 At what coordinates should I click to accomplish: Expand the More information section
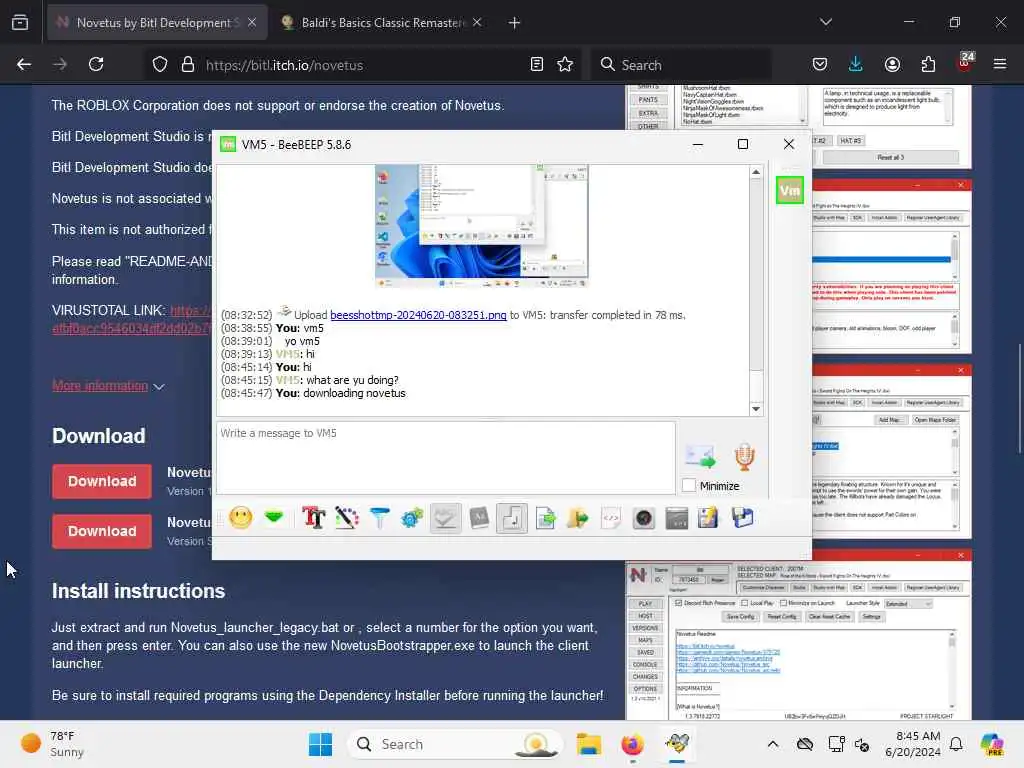click(x=108, y=386)
